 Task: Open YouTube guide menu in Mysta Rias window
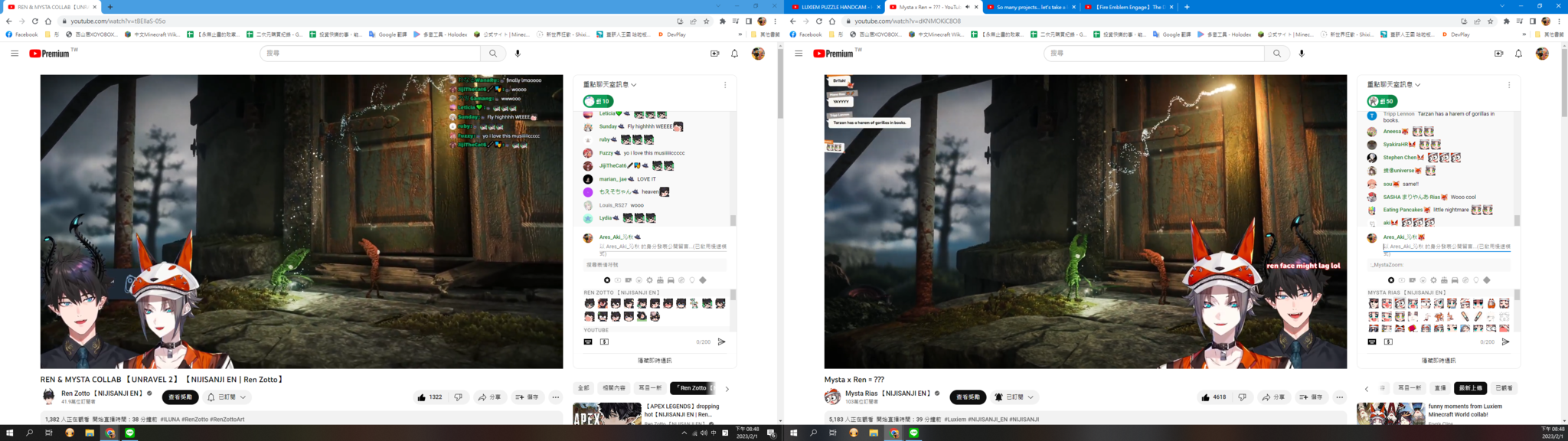coord(799,54)
